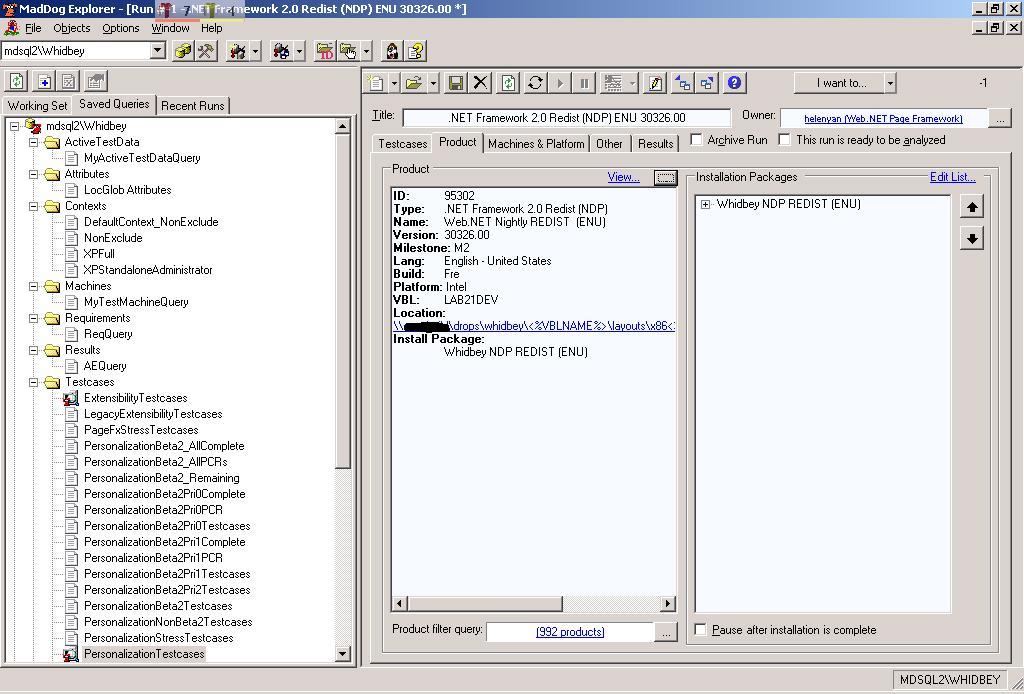1024x694 pixels.
Task: Start the run with the play icon
Action: (560, 83)
